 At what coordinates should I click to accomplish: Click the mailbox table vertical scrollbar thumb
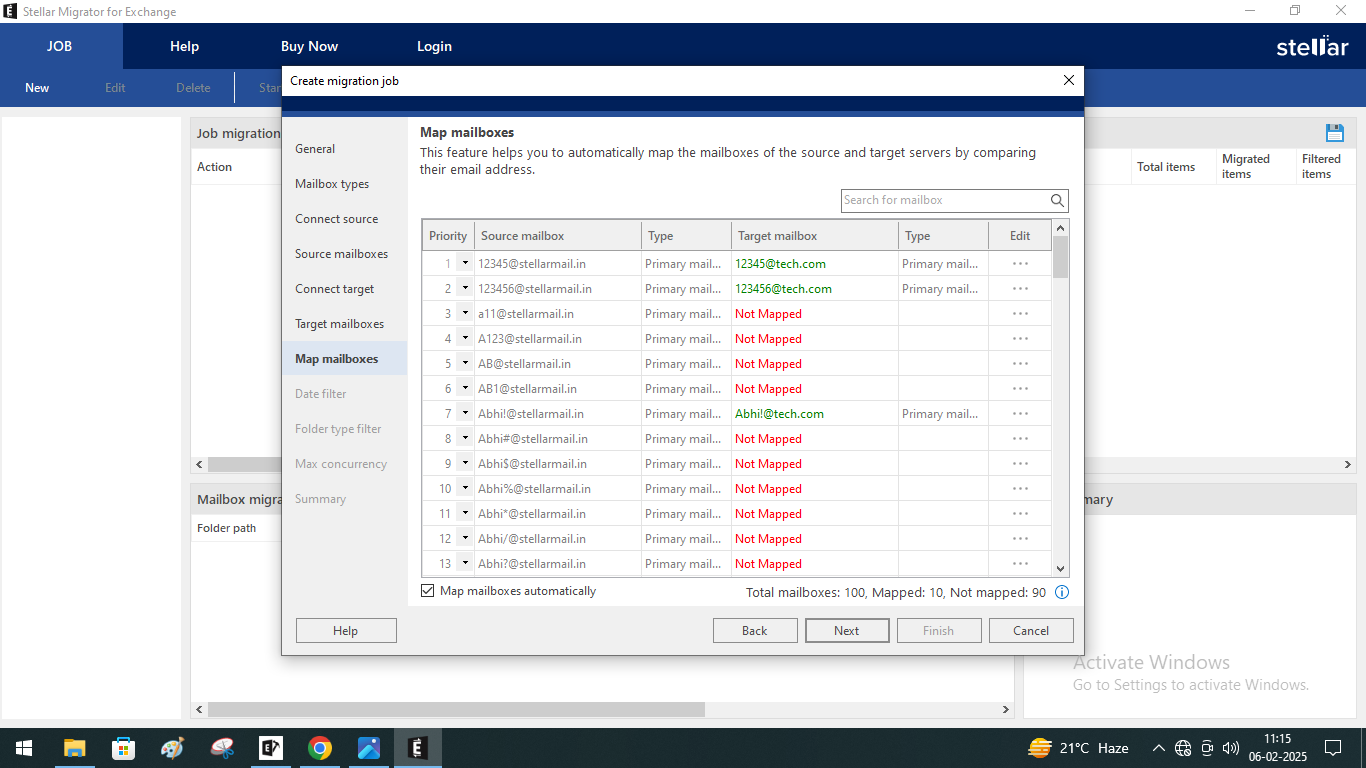[x=1061, y=256]
